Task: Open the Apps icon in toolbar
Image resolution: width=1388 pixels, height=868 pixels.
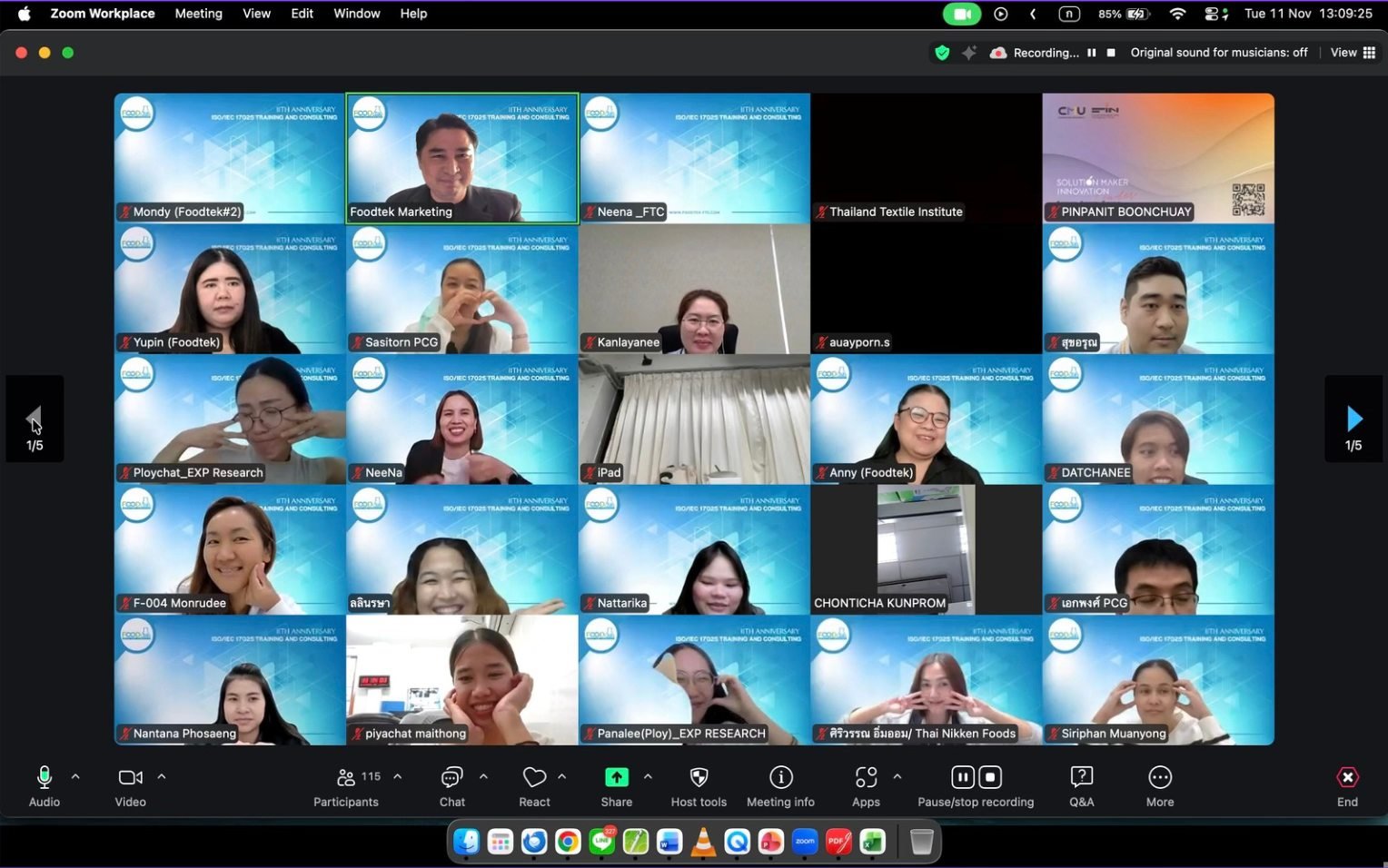Action: pos(866,778)
